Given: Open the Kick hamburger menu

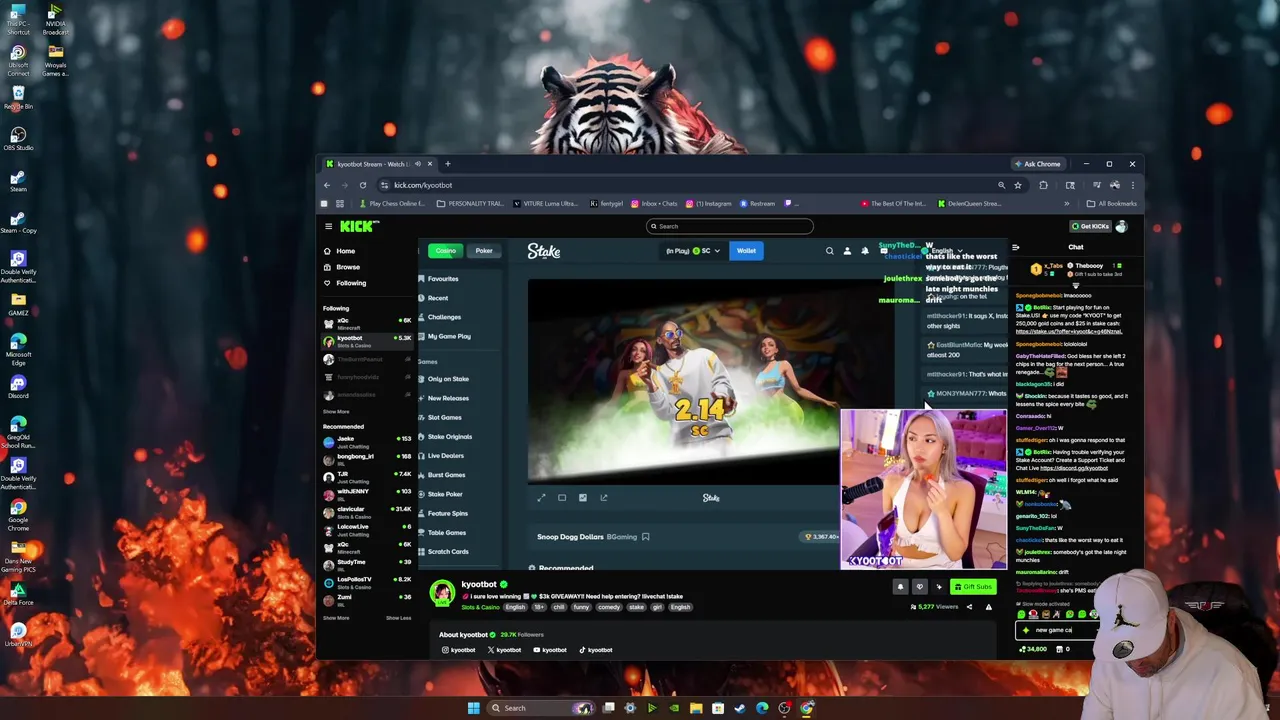Looking at the screenshot, I should (x=328, y=227).
